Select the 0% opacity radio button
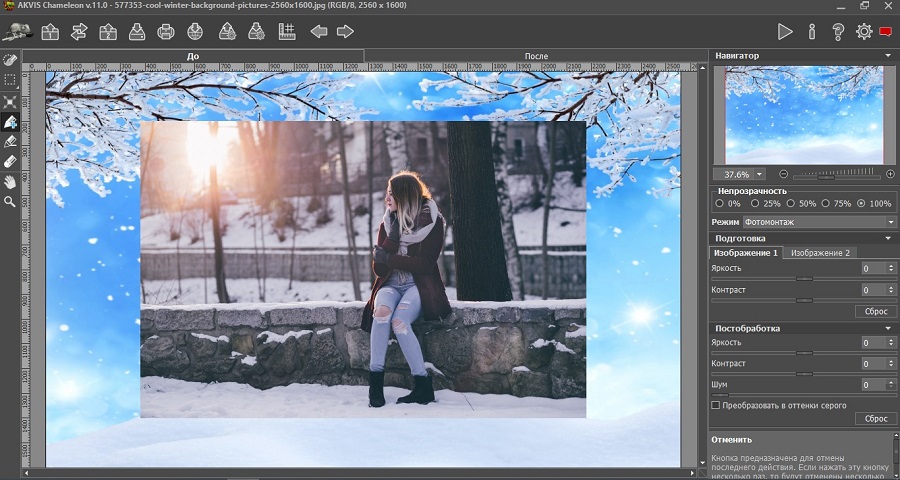Image resolution: width=900 pixels, height=480 pixels. [720, 204]
